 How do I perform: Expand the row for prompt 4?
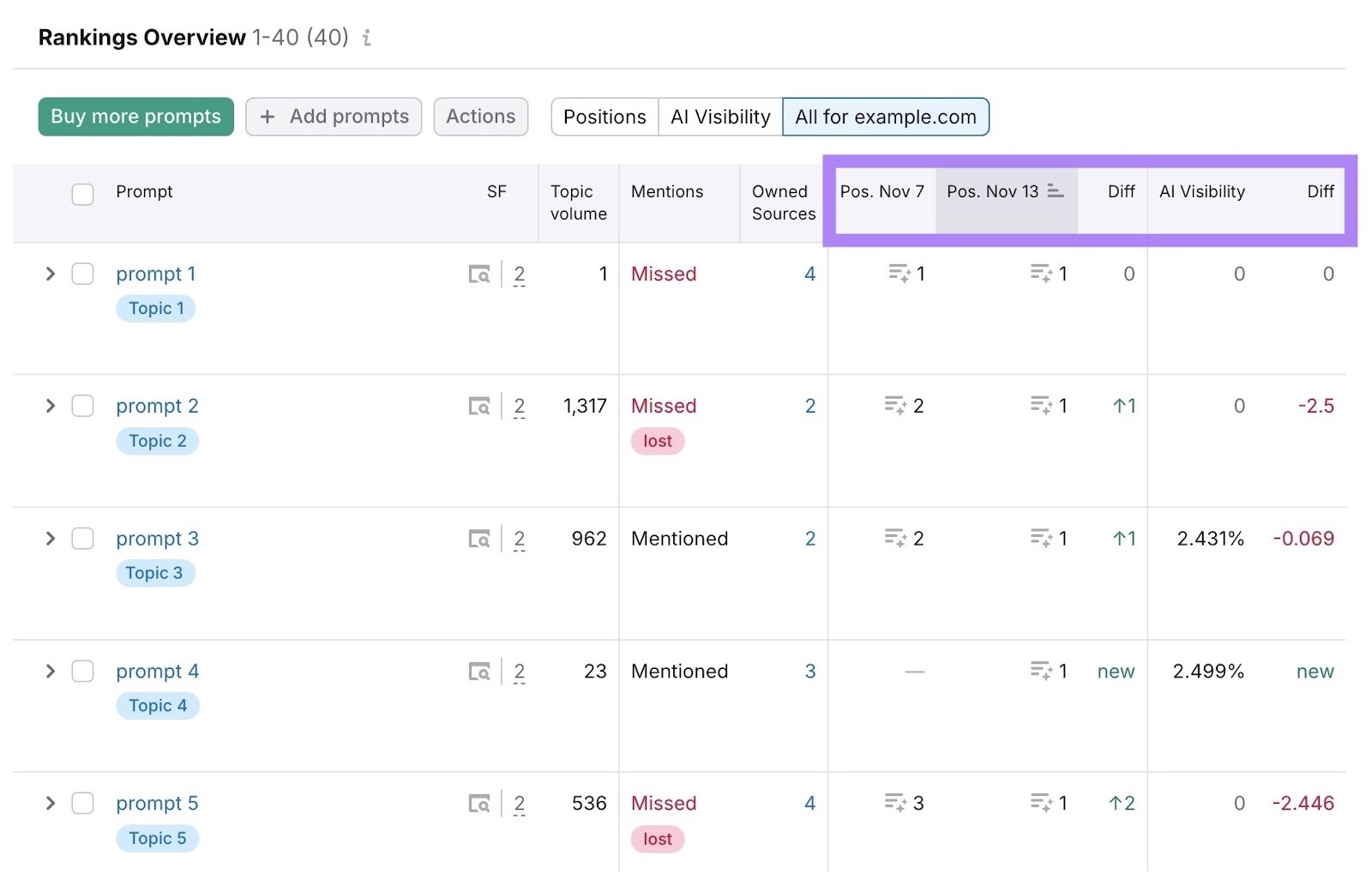50,672
